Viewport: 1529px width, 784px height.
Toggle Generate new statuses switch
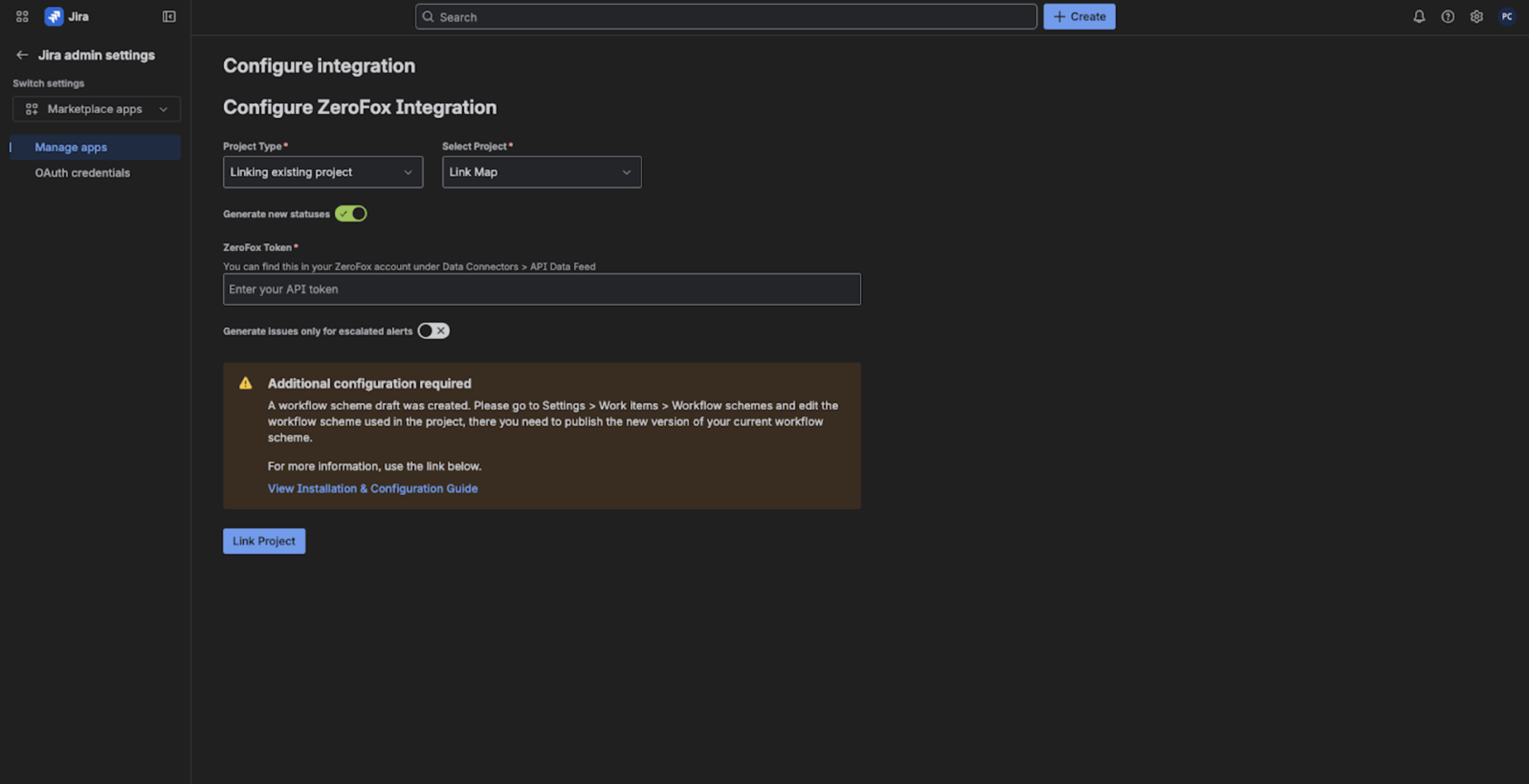coord(351,213)
